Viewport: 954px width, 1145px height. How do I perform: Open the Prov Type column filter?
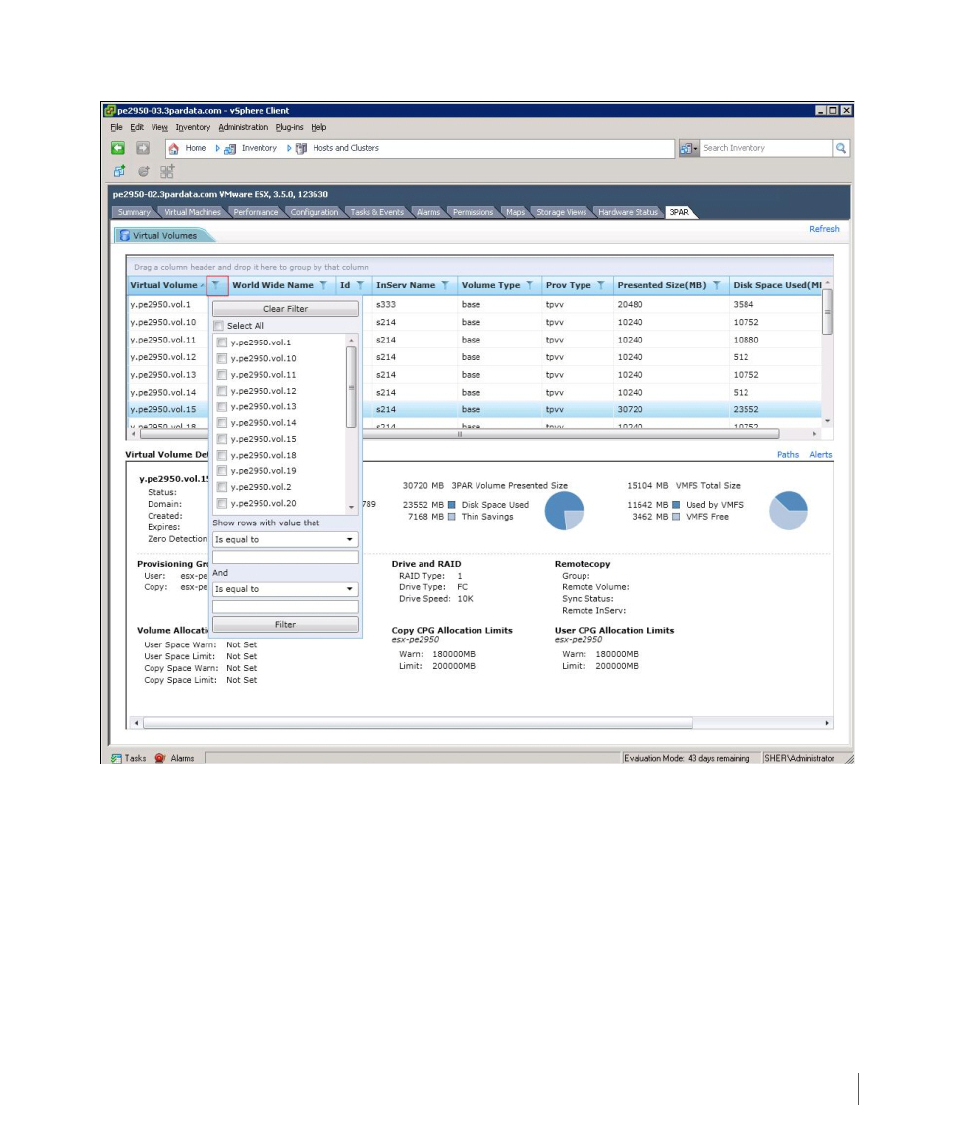600,286
